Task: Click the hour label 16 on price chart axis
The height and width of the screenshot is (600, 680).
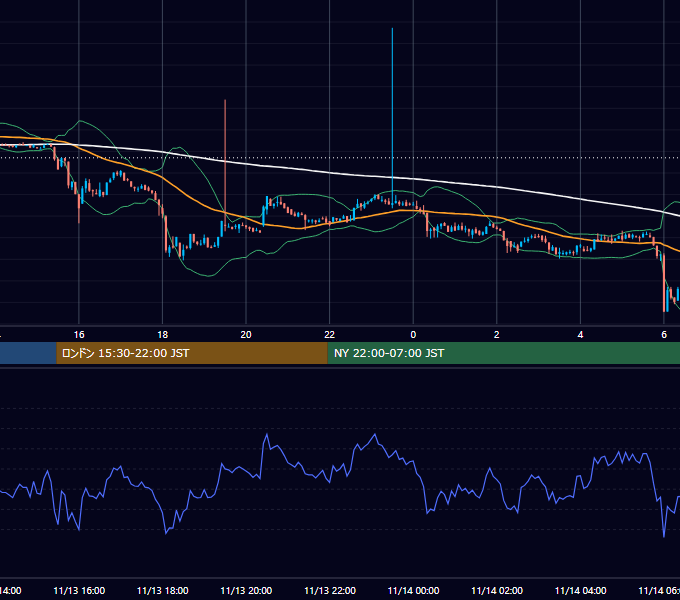Action: click(79, 335)
